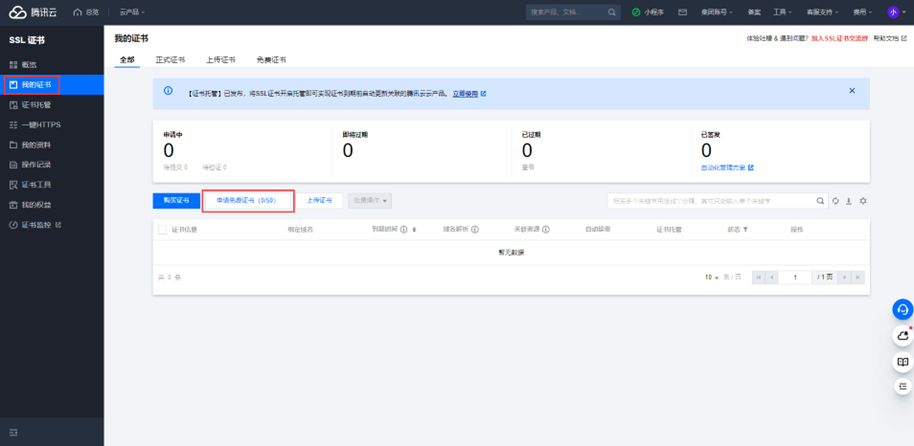Open 概览 in the sidebar

(52, 65)
